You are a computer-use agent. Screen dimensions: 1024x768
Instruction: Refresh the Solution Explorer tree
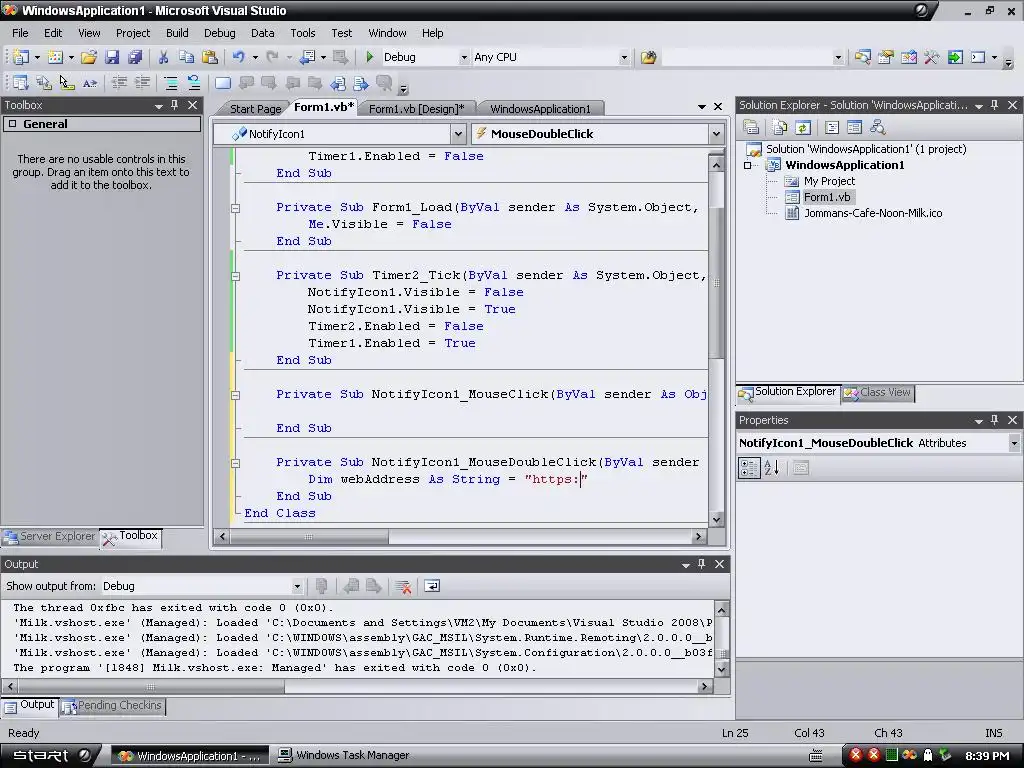coord(803,127)
